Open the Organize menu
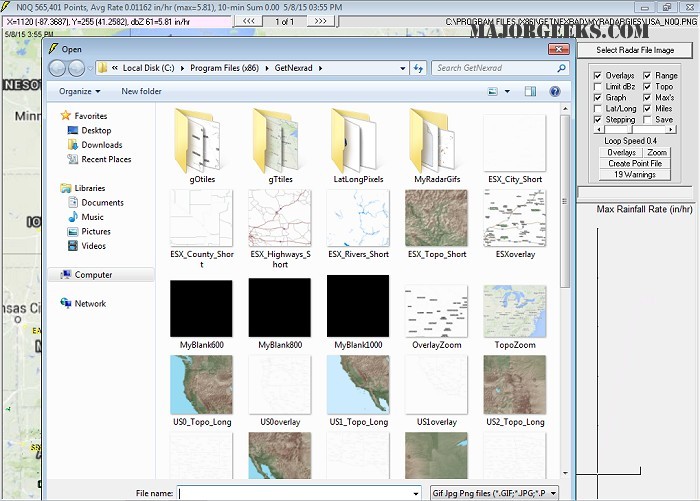Viewport: 700px width, 501px height. [80, 91]
